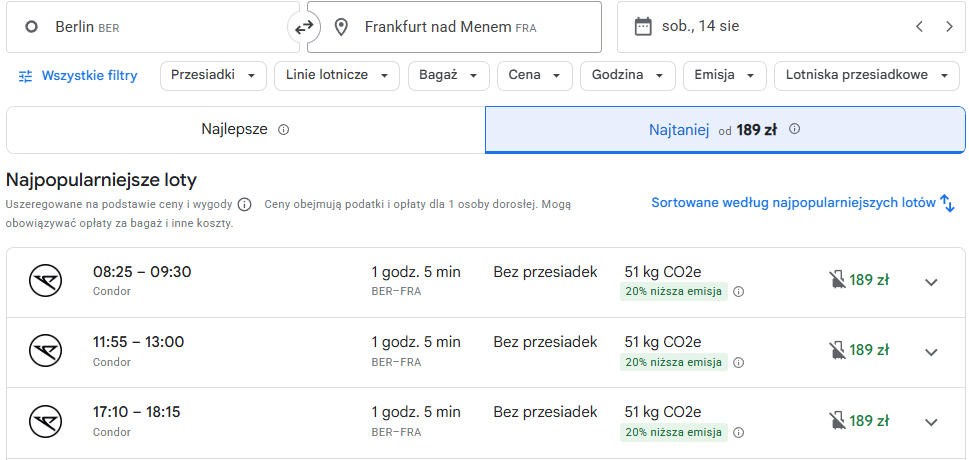Viewport: 969px width, 460px height.
Task: Click '20% niższa emisja' badge on 11:55 flight
Action: tap(674, 362)
